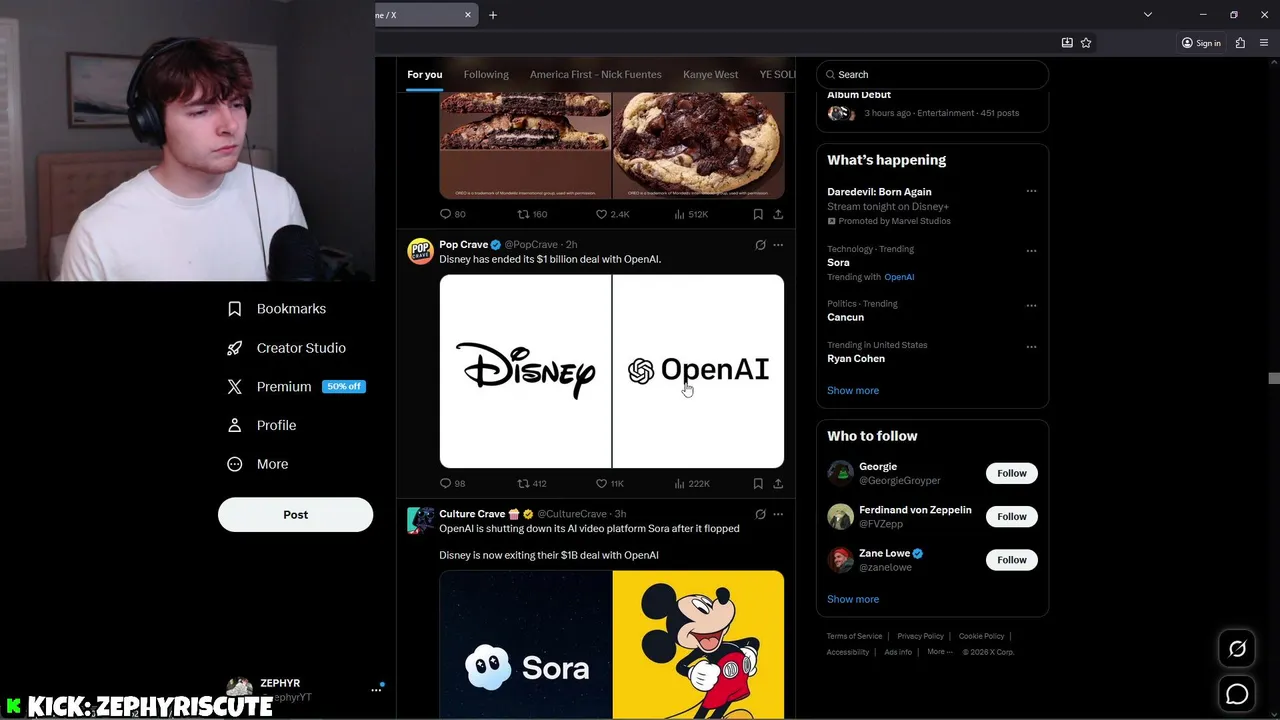
Task: Go to Profile page
Action: (262, 425)
